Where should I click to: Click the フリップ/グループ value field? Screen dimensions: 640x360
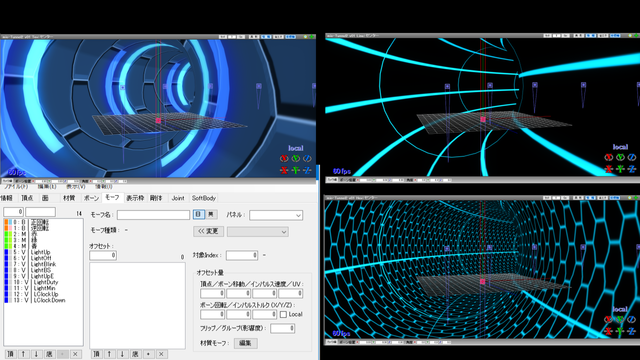click(x=282, y=328)
